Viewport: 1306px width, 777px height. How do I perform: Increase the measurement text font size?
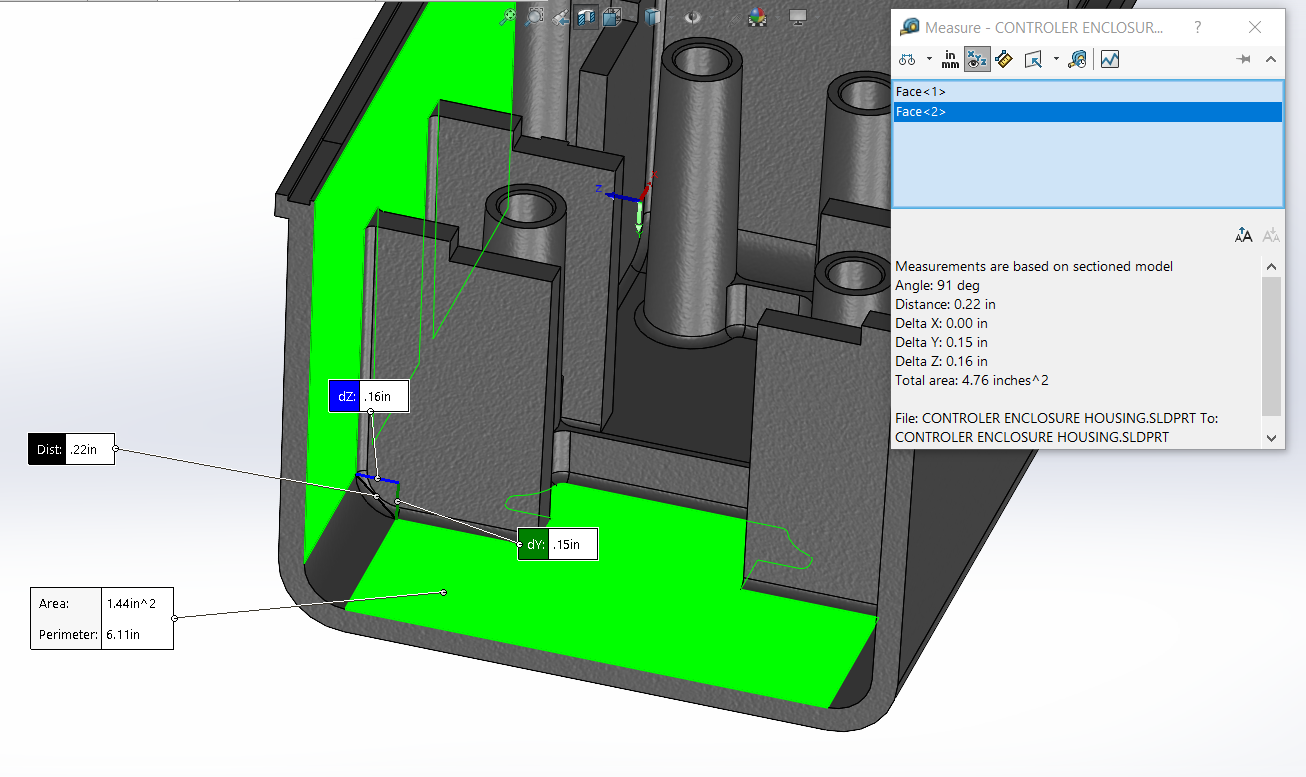[x=1243, y=236]
